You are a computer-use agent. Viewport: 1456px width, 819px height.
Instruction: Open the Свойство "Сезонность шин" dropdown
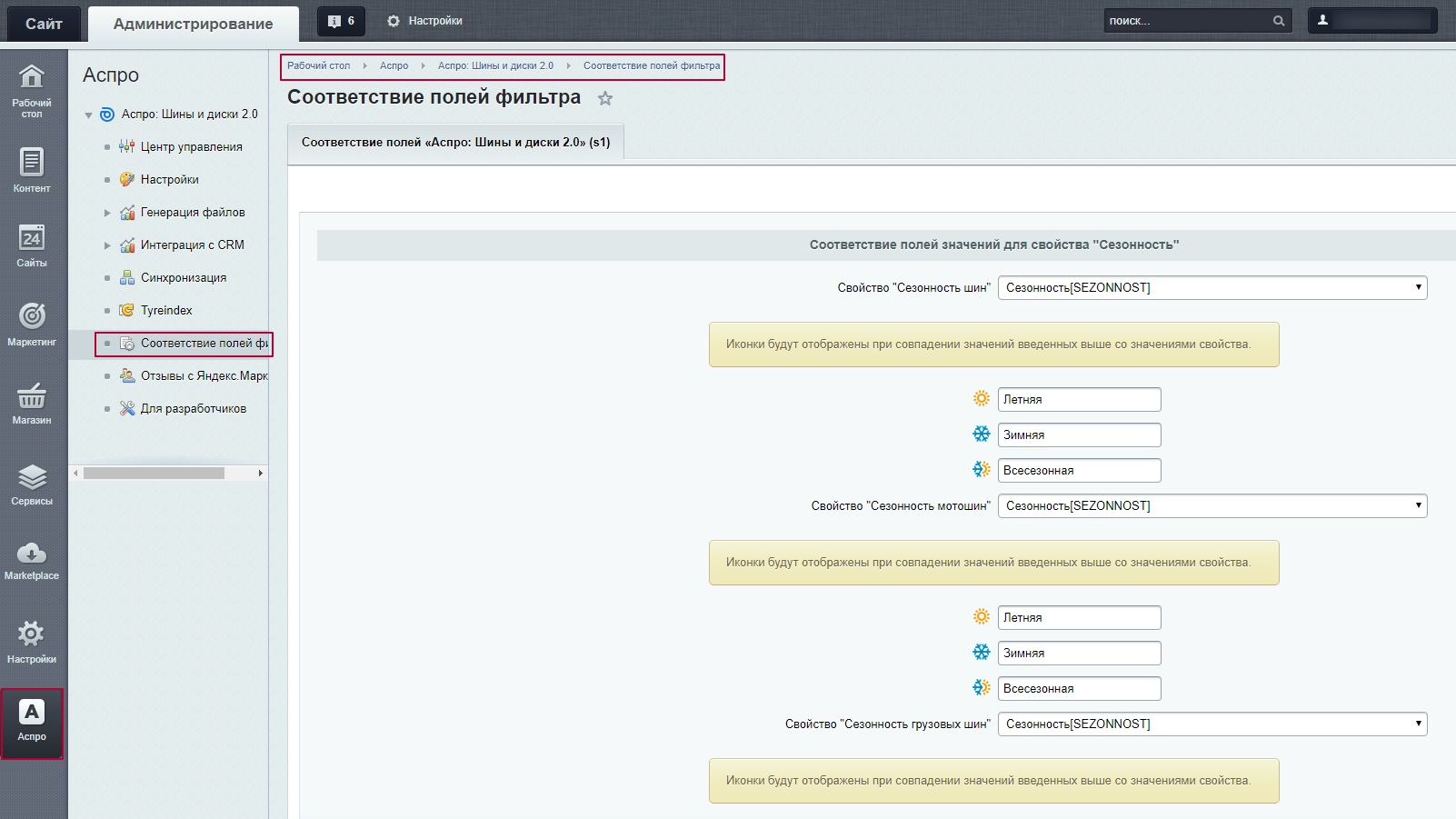click(x=1212, y=287)
